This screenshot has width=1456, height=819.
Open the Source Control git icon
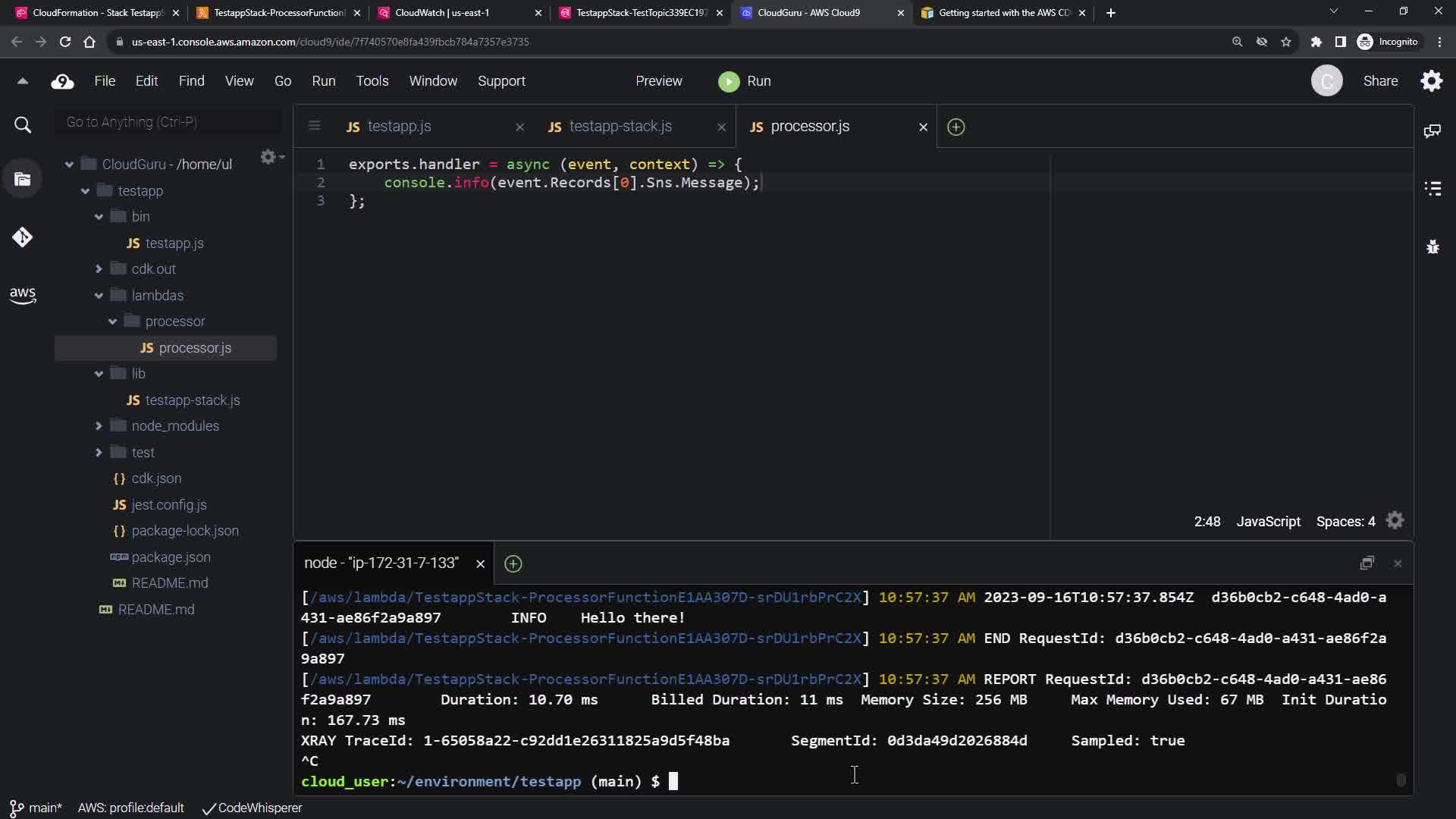23,237
